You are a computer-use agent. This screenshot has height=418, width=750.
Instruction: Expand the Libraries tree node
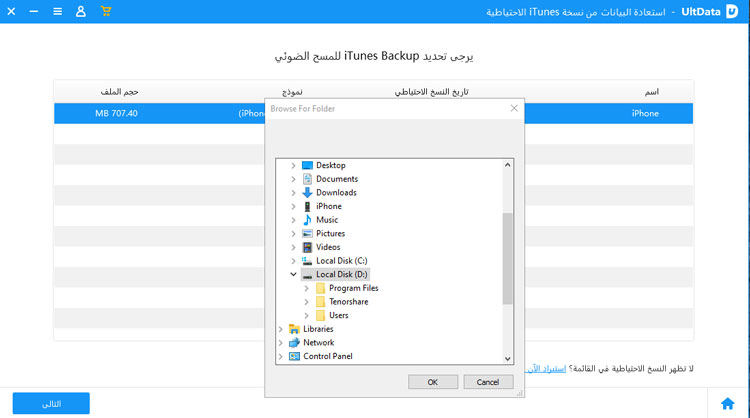tap(281, 329)
